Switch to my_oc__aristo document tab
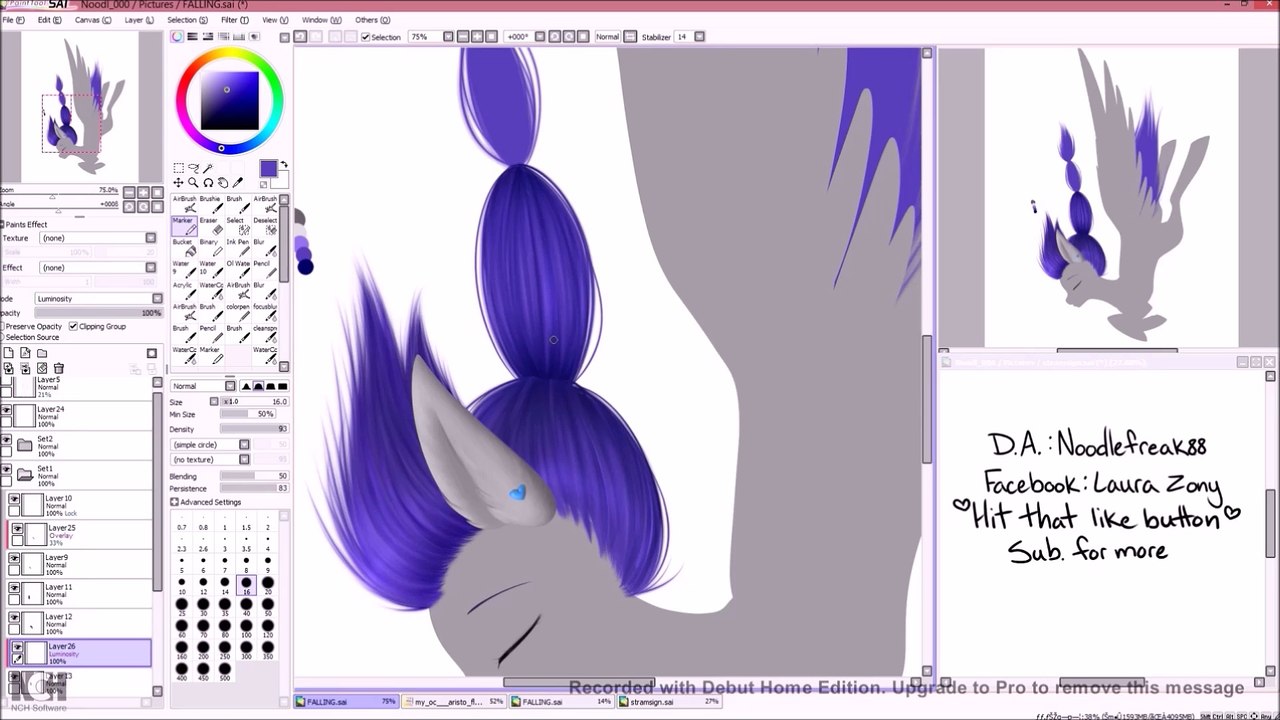The image size is (1280, 720). (x=454, y=702)
